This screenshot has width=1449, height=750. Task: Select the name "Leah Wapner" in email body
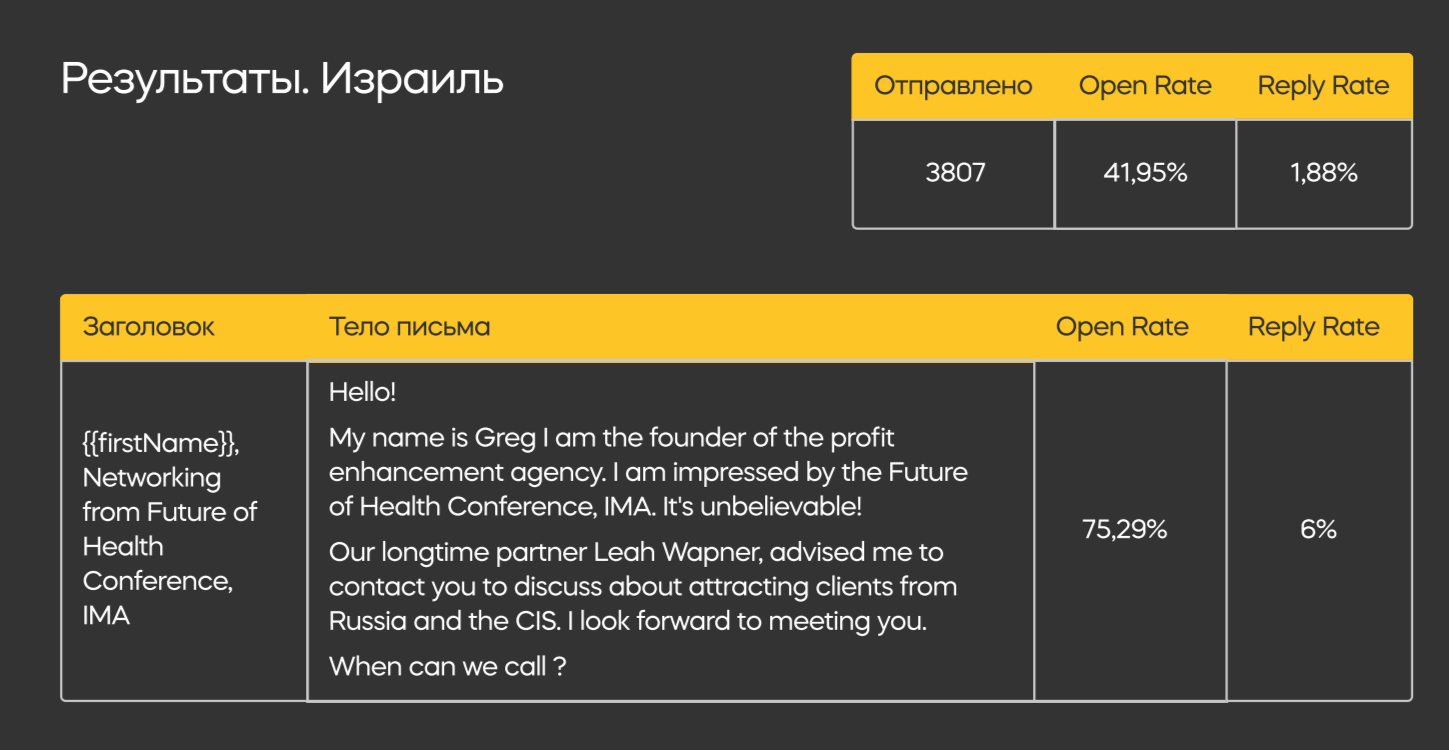[694, 552]
